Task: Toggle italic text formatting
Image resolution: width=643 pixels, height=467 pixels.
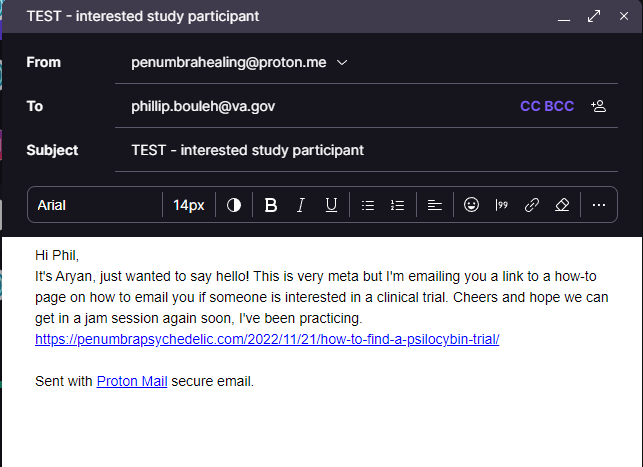Action: point(300,205)
